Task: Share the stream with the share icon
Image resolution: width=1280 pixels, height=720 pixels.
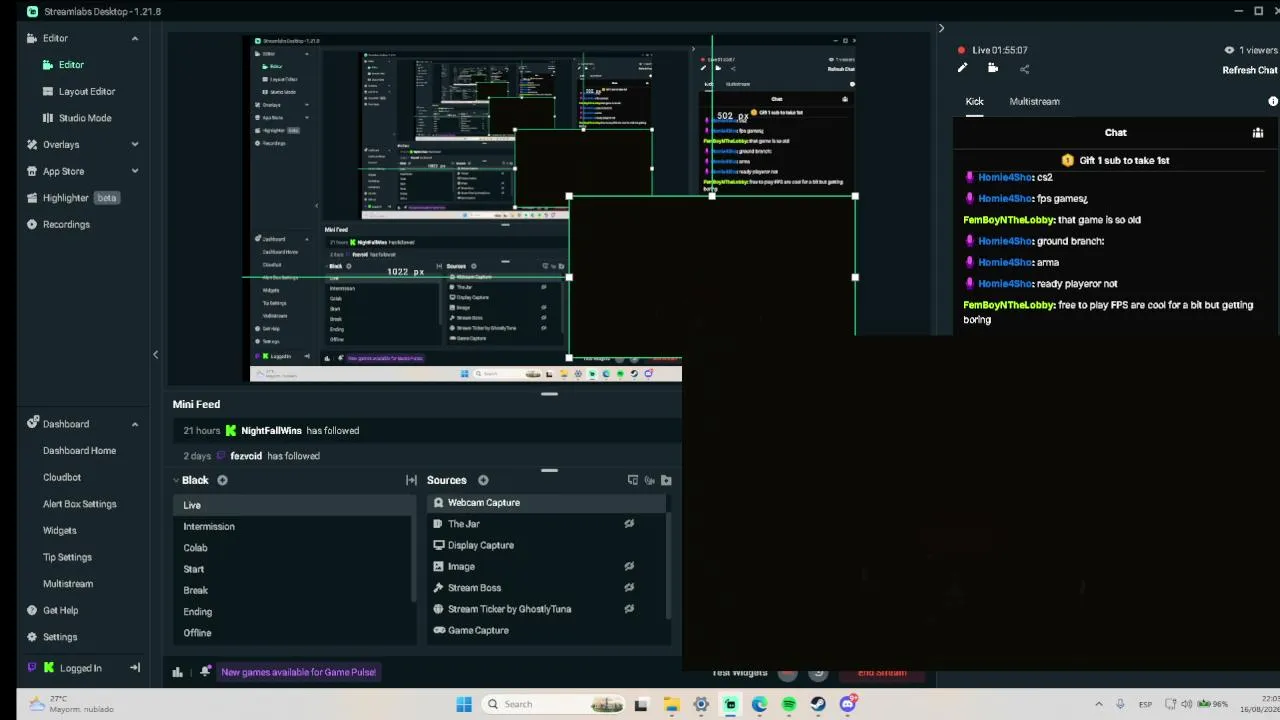Action: (x=1024, y=69)
